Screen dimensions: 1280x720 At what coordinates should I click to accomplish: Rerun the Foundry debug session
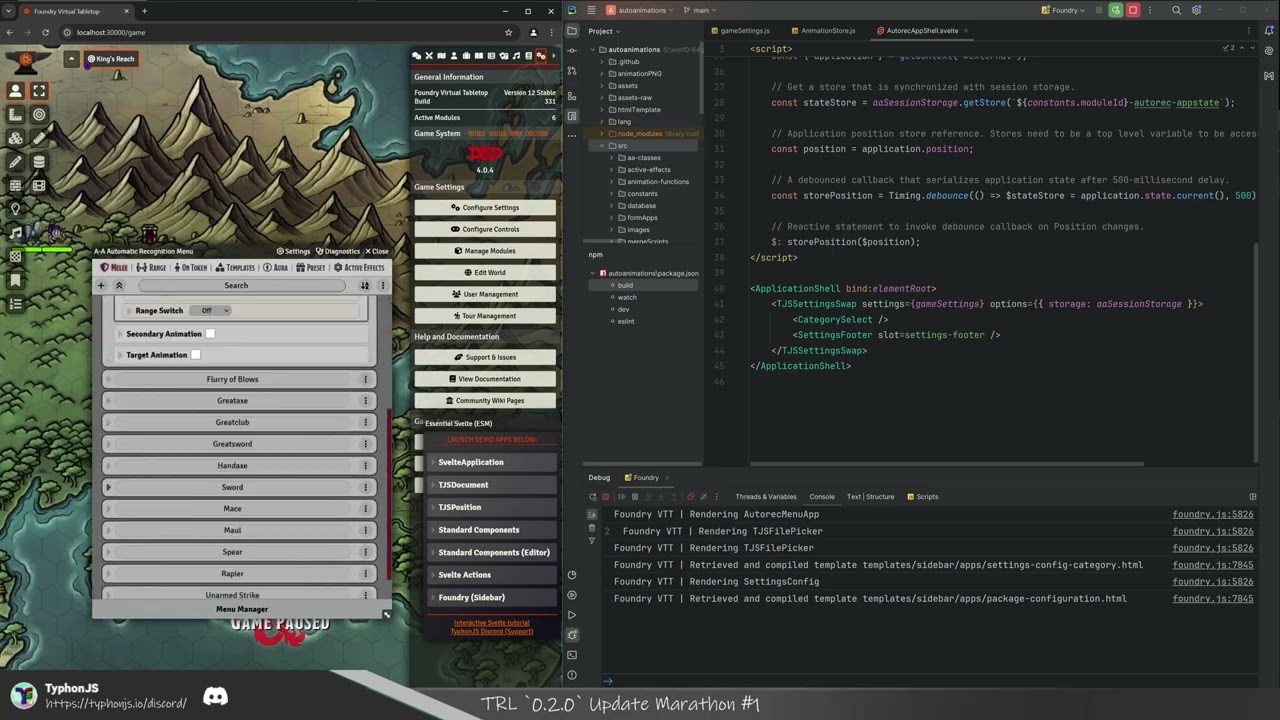593,497
